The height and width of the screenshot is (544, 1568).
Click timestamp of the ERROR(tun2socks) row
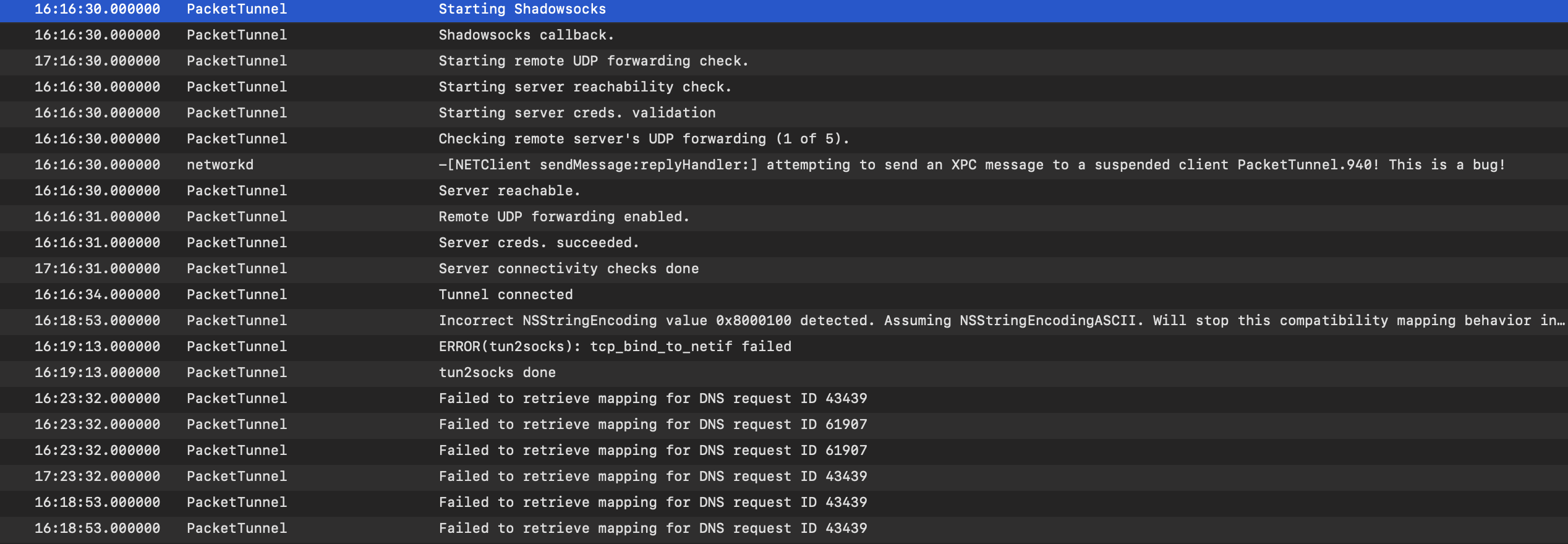coord(97,347)
